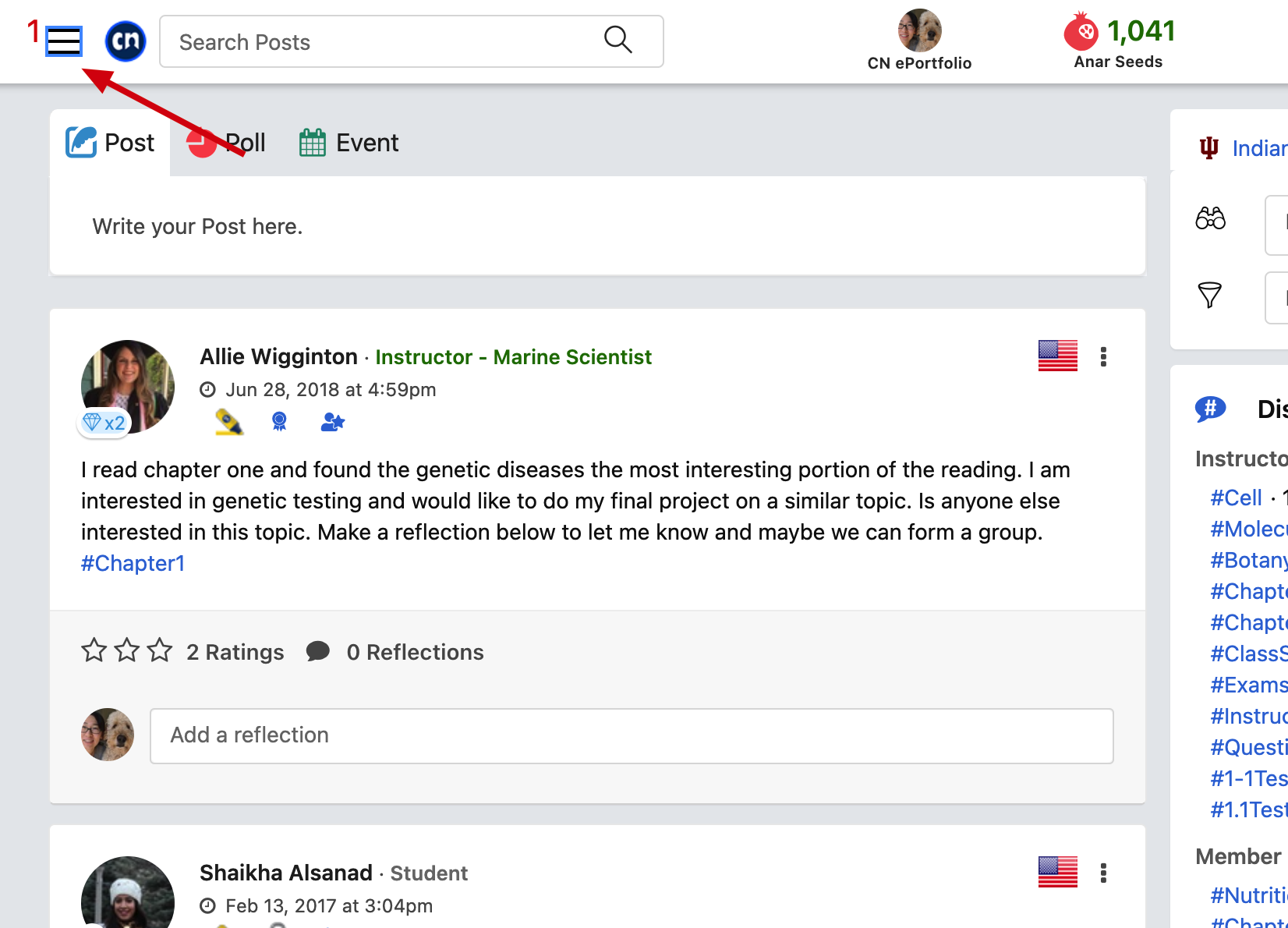Click the funnel filter icon
This screenshot has width=1288, height=928.
(1209, 295)
